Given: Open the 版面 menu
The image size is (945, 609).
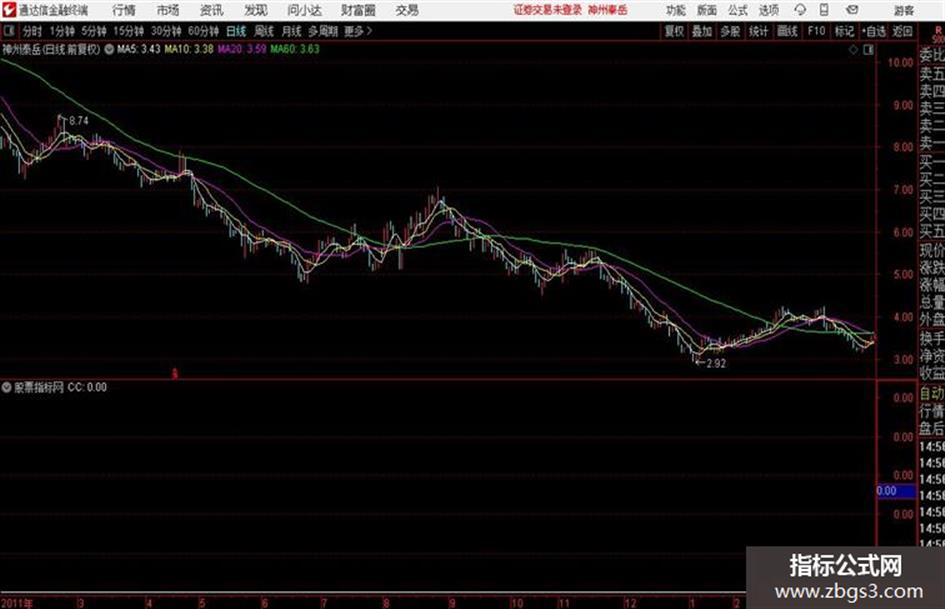Looking at the screenshot, I should [707, 10].
